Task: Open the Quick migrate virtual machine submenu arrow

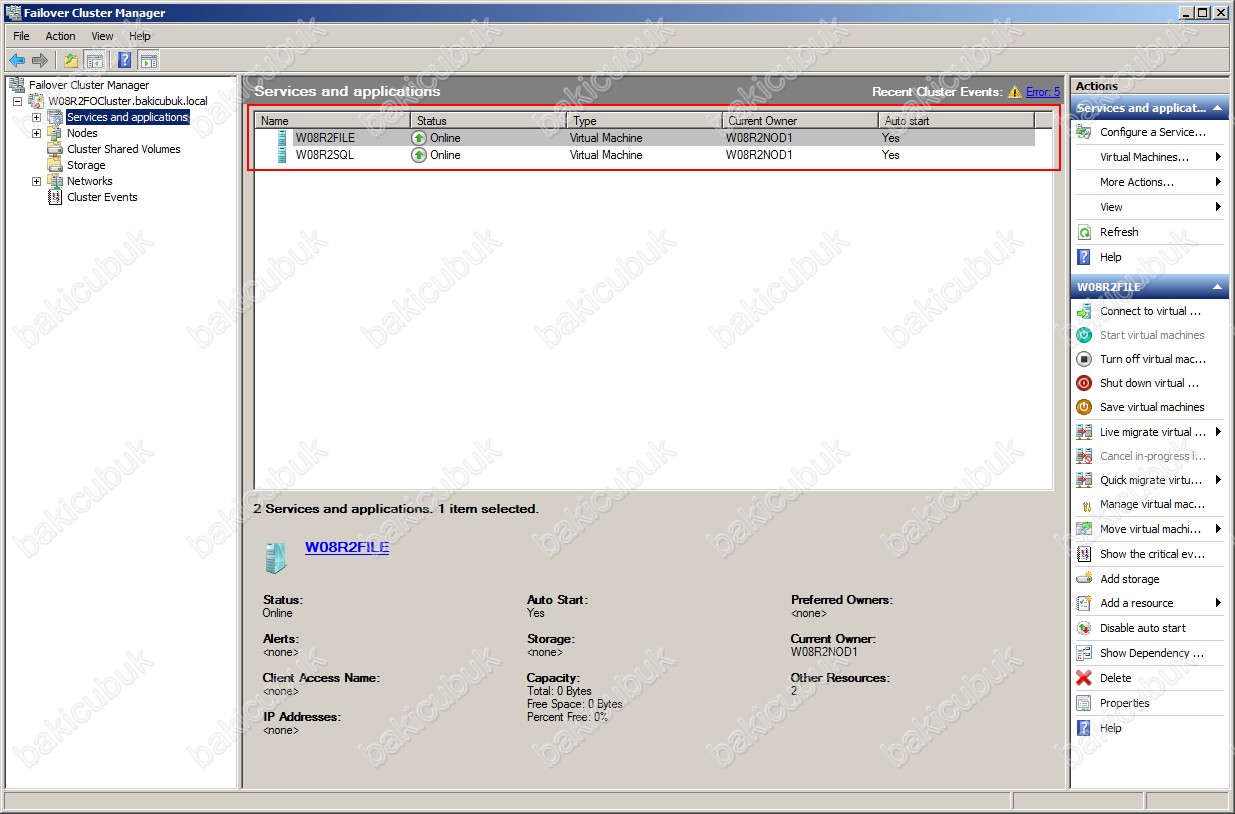Action: [1218, 480]
